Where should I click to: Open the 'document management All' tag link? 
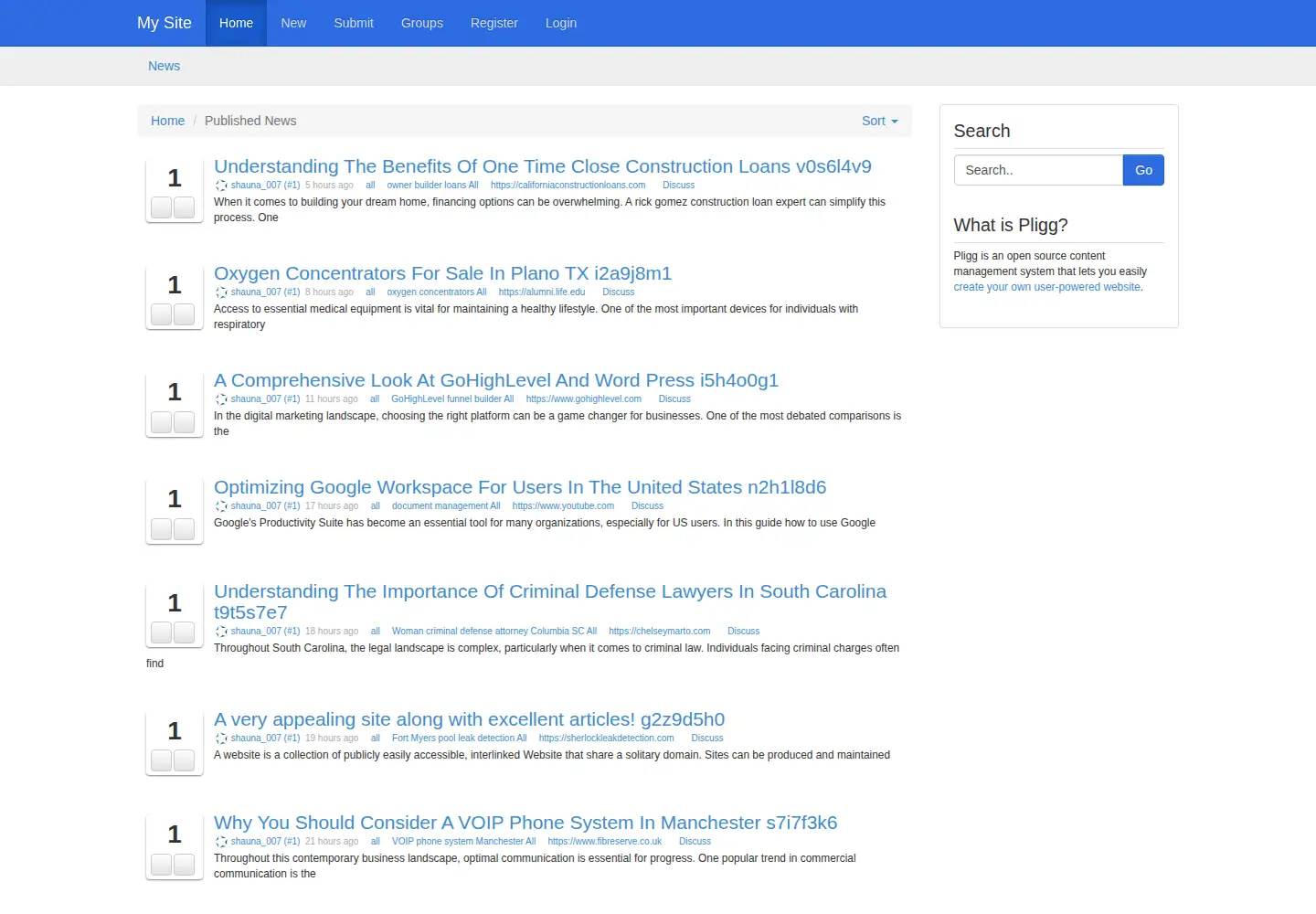point(446,506)
